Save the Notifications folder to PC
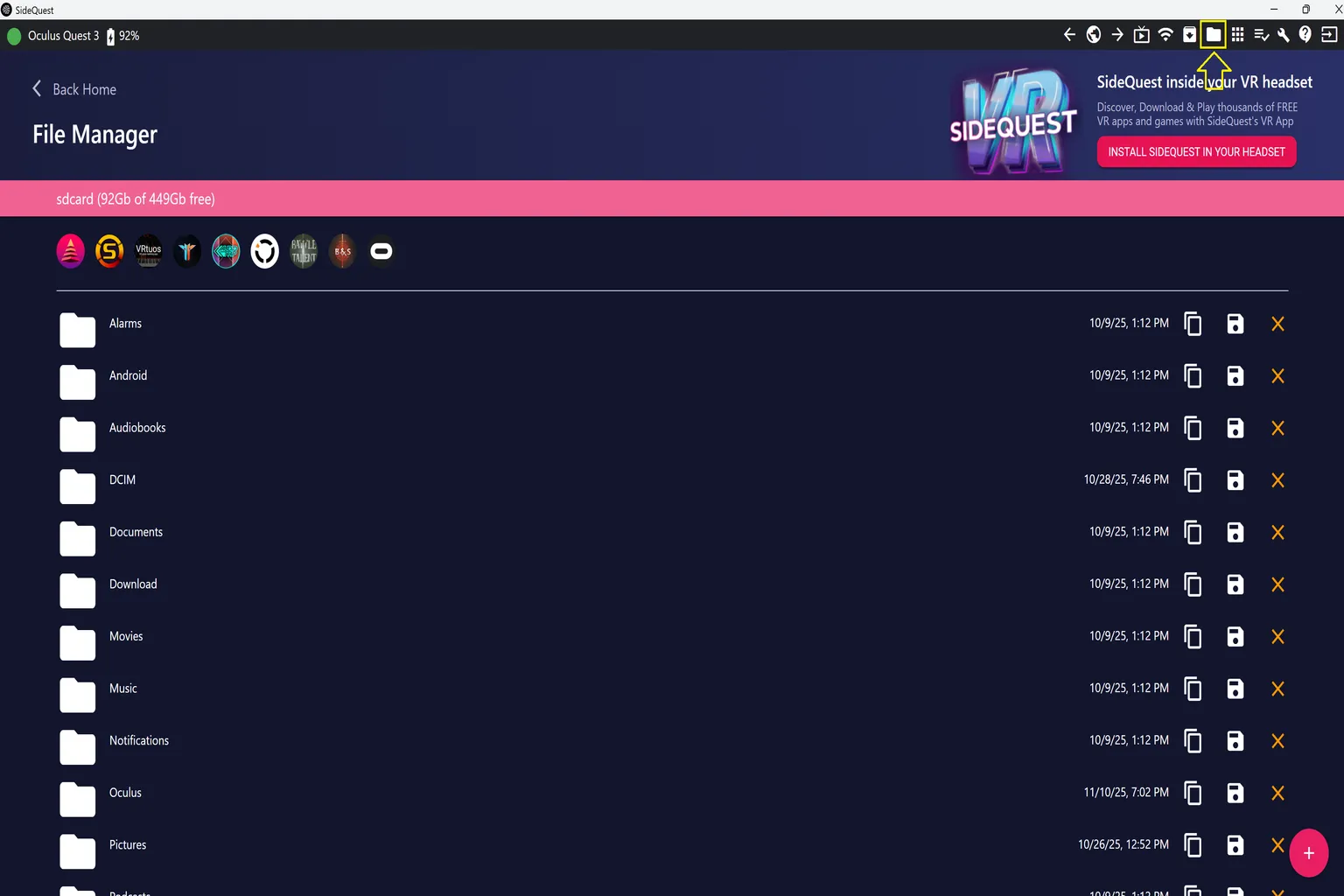1344x896 pixels. point(1235,741)
